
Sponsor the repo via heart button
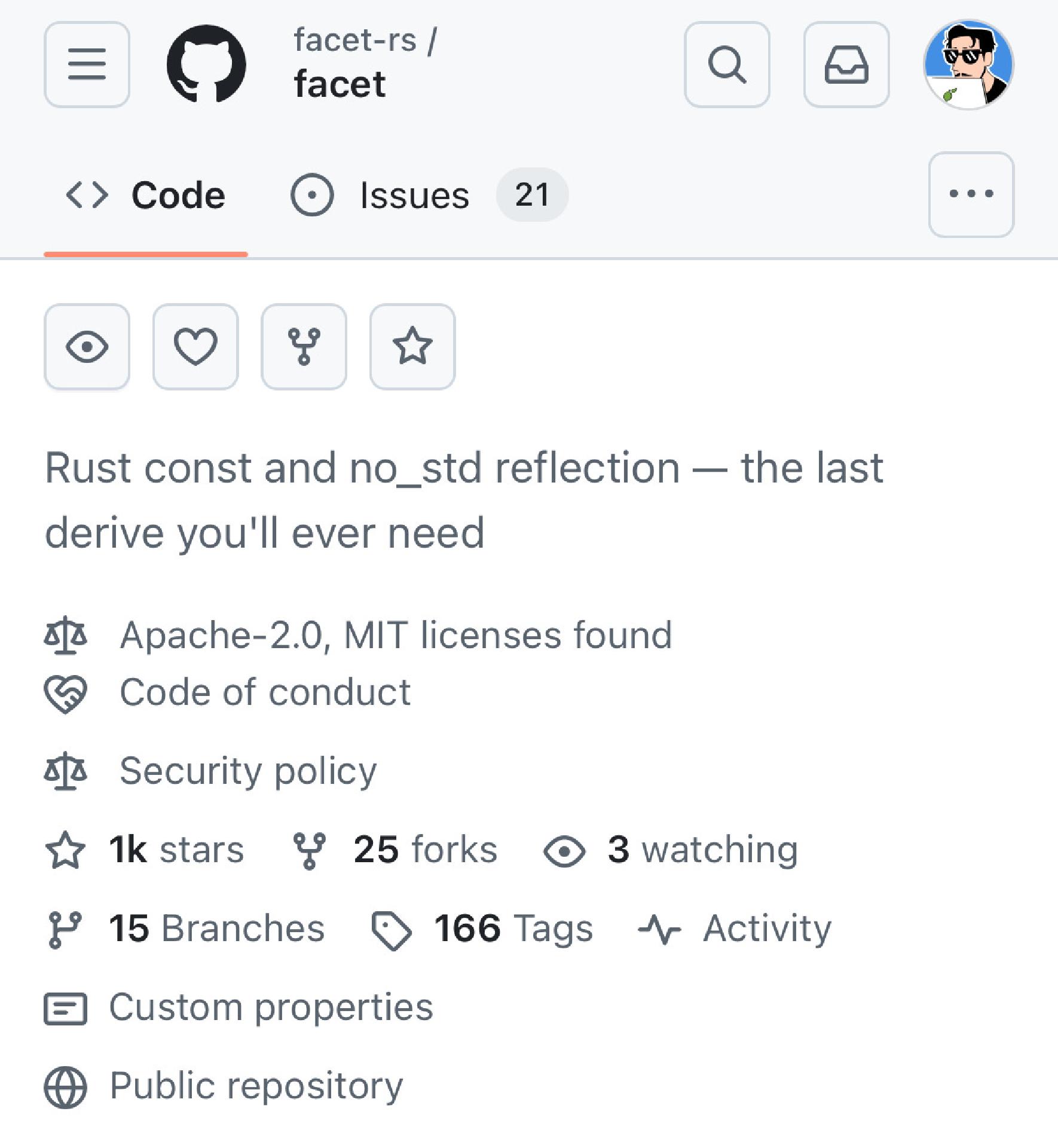coord(195,347)
